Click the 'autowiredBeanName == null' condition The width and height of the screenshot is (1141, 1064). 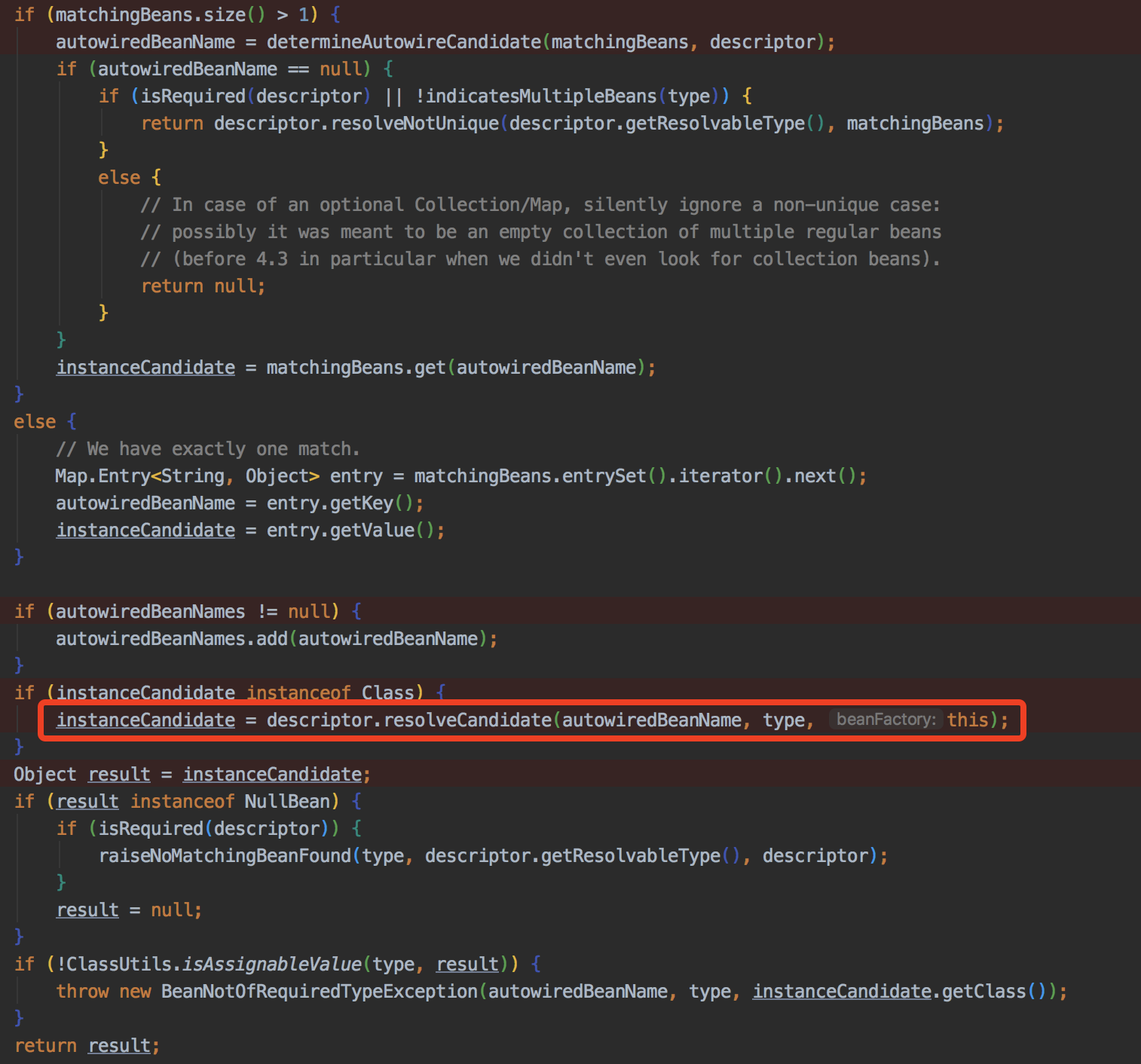(229, 69)
